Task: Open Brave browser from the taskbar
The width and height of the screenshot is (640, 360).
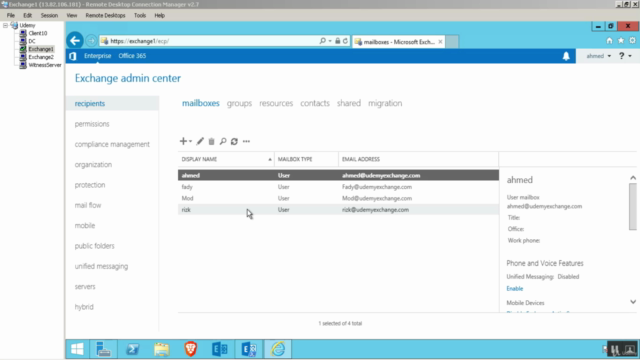Action: tap(191, 349)
